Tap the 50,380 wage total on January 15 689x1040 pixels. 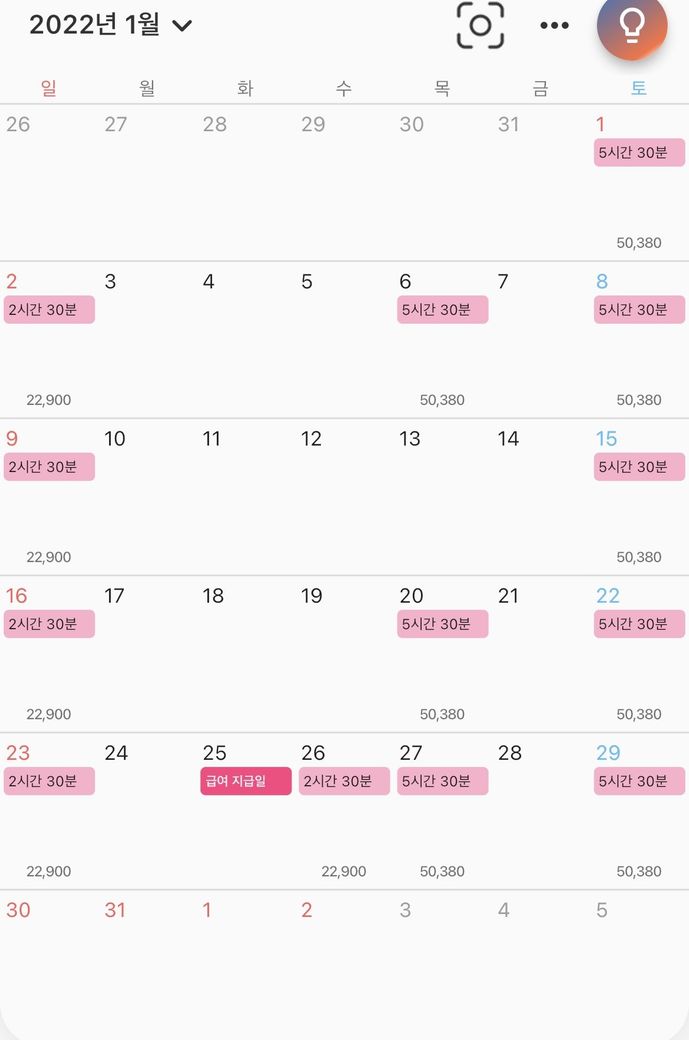click(639, 557)
